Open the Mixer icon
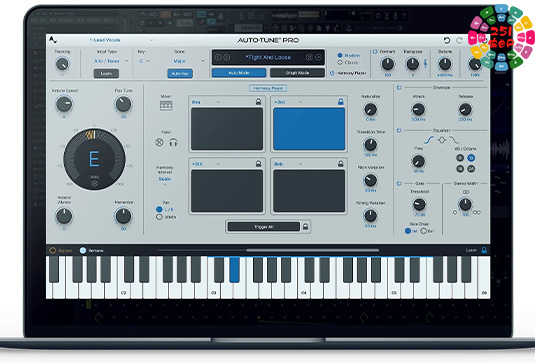535x363 pixels. coord(166,105)
